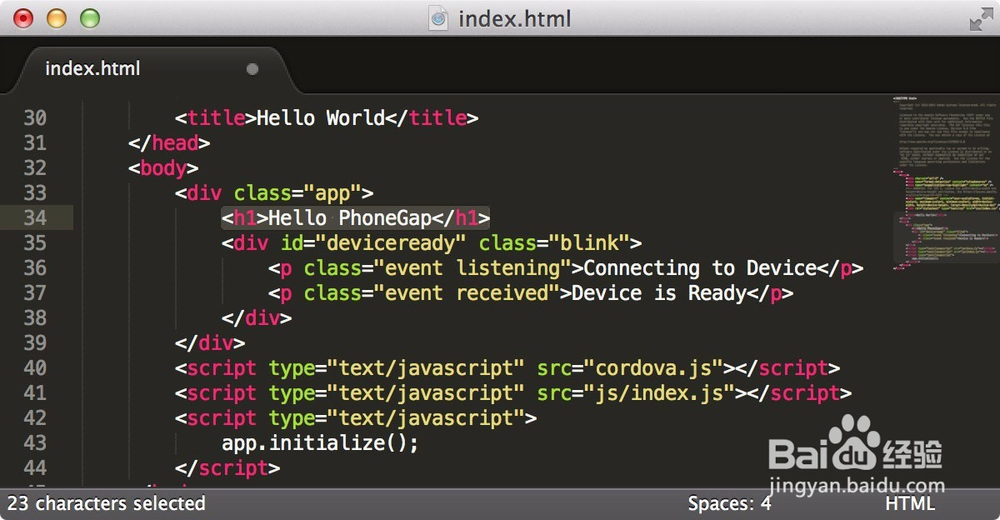Click the class="event received" attribute
This screenshot has width=1000, height=520.
432,293
